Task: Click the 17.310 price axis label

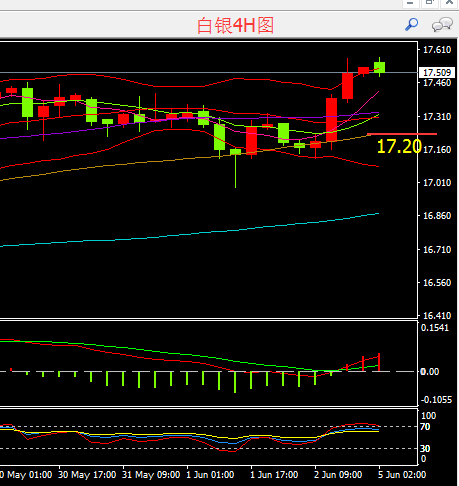Action: [437, 117]
